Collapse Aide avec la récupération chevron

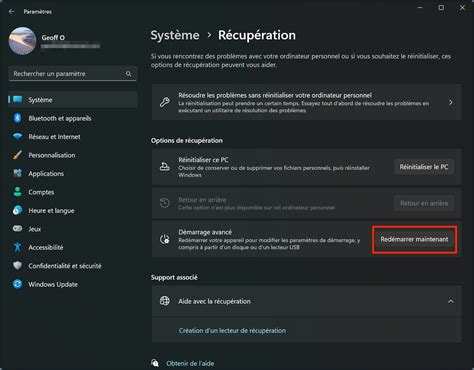(x=451, y=301)
